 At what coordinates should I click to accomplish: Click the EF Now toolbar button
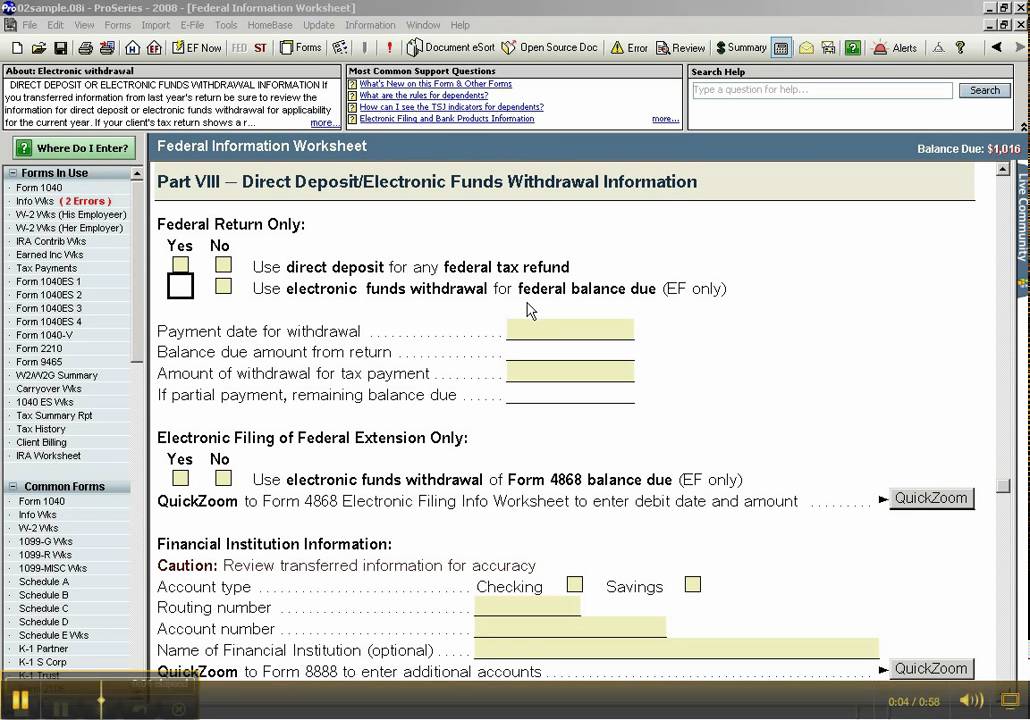point(196,48)
